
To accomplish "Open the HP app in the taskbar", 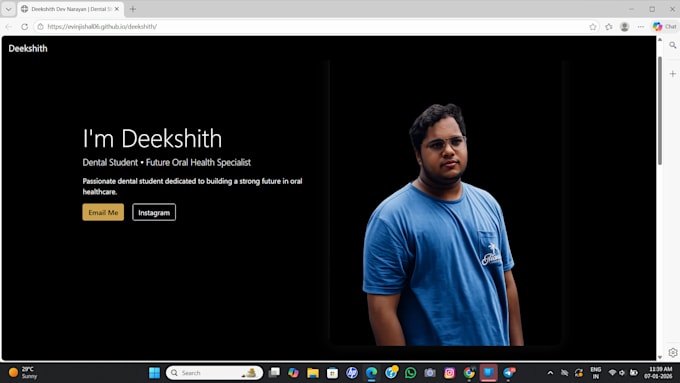I will [352, 373].
